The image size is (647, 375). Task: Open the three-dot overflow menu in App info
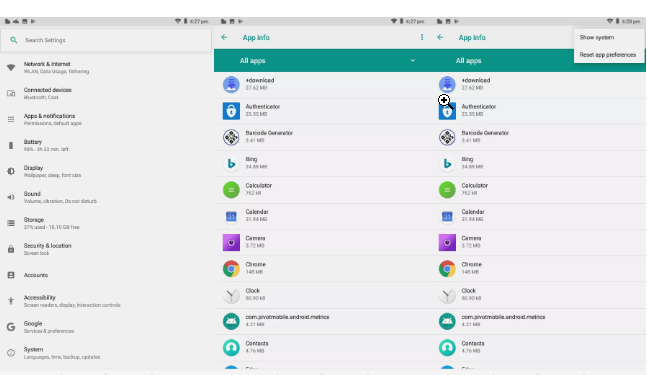click(422, 38)
